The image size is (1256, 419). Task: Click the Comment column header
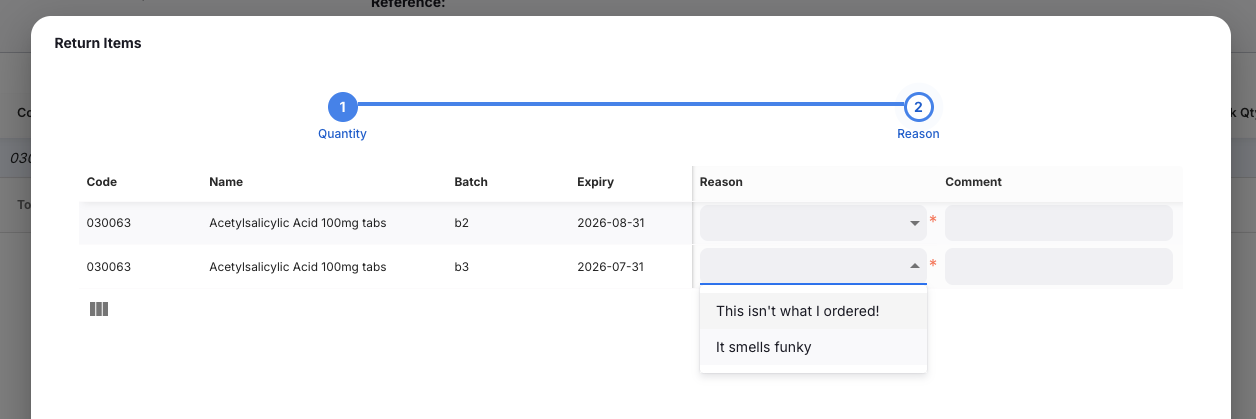(x=973, y=182)
